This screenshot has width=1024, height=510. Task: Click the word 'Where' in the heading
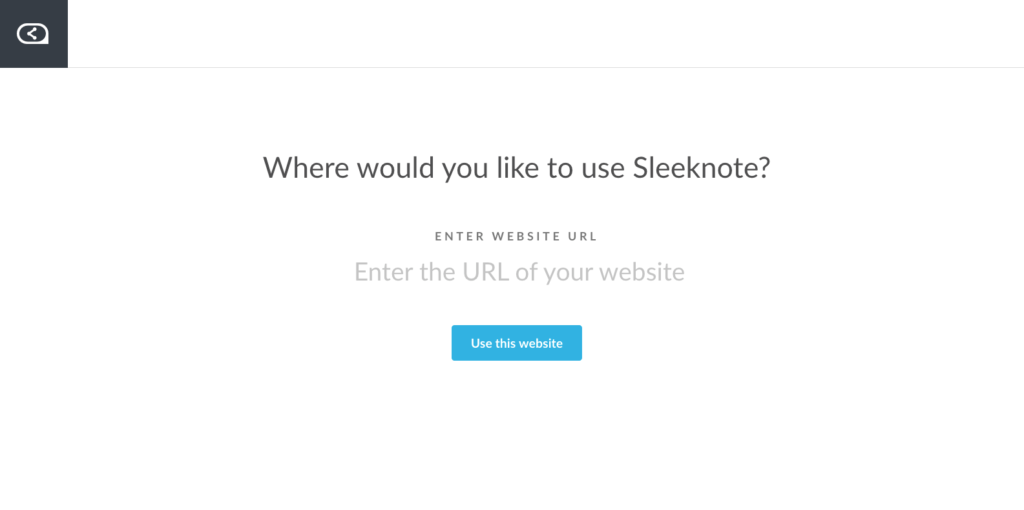click(306, 168)
